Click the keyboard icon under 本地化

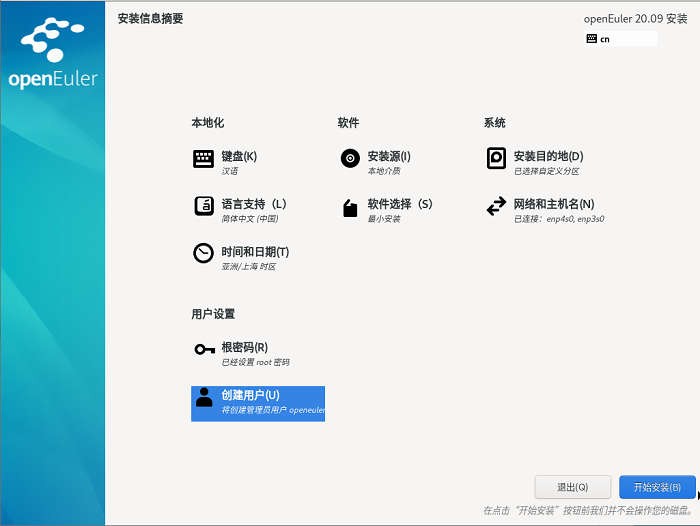(204, 159)
